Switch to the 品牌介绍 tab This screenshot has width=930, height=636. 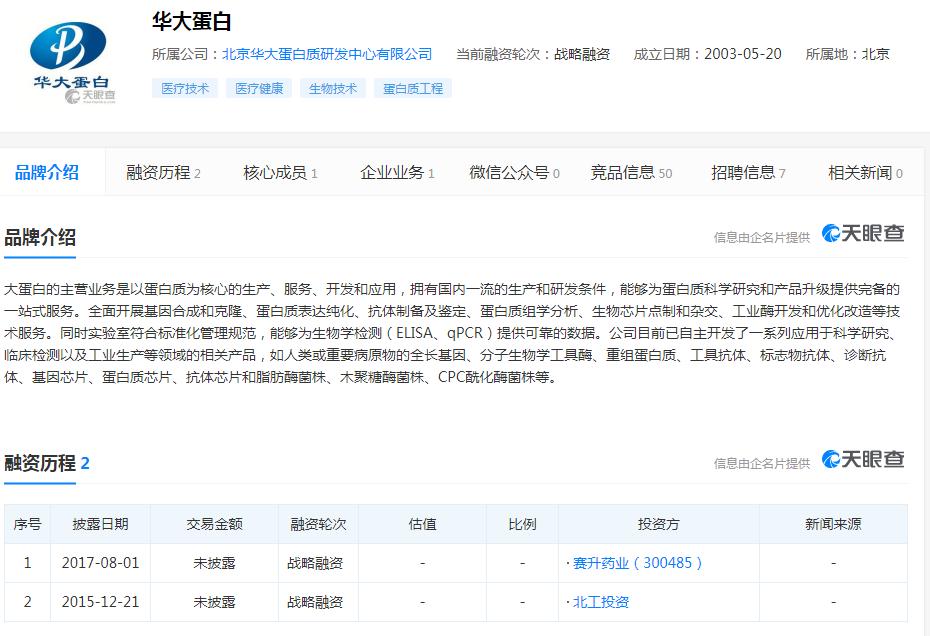point(46,172)
